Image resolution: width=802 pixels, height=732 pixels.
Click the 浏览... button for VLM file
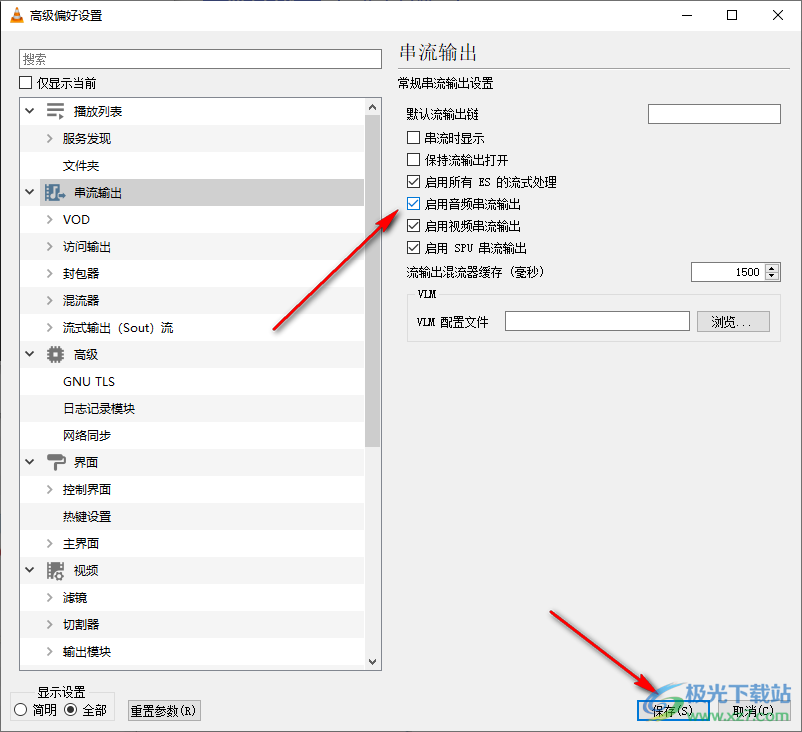pyautogui.click(x=733, y=321)
